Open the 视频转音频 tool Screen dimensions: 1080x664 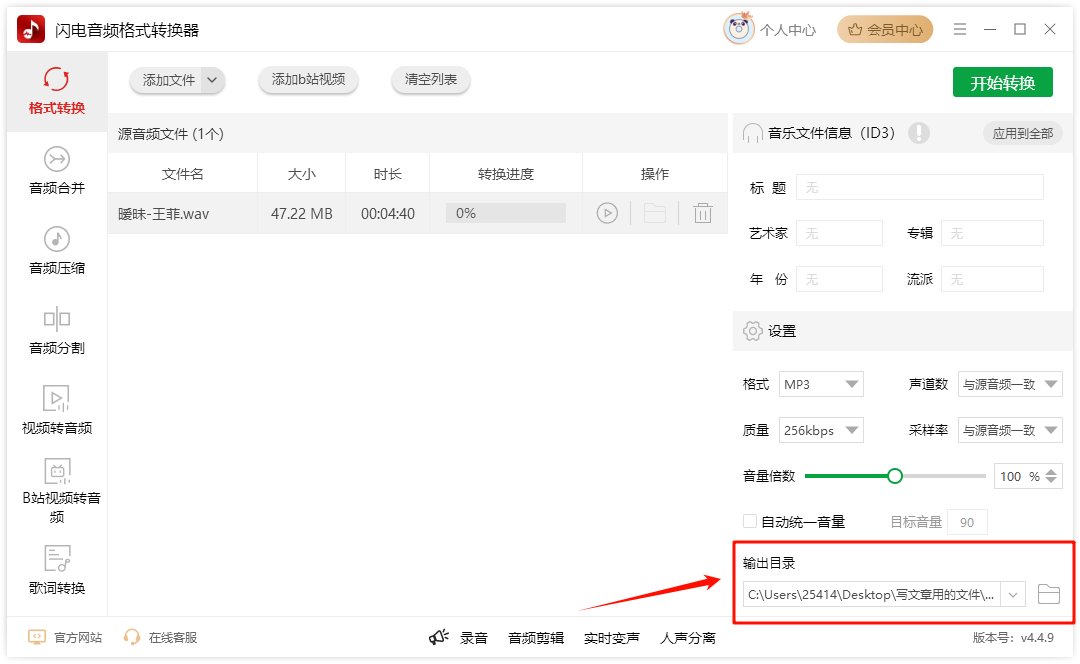(x=56, y=411)
